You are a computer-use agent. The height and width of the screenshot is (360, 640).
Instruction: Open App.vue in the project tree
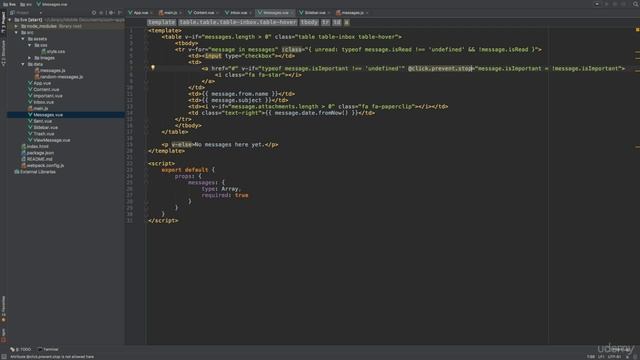(39, 83)
